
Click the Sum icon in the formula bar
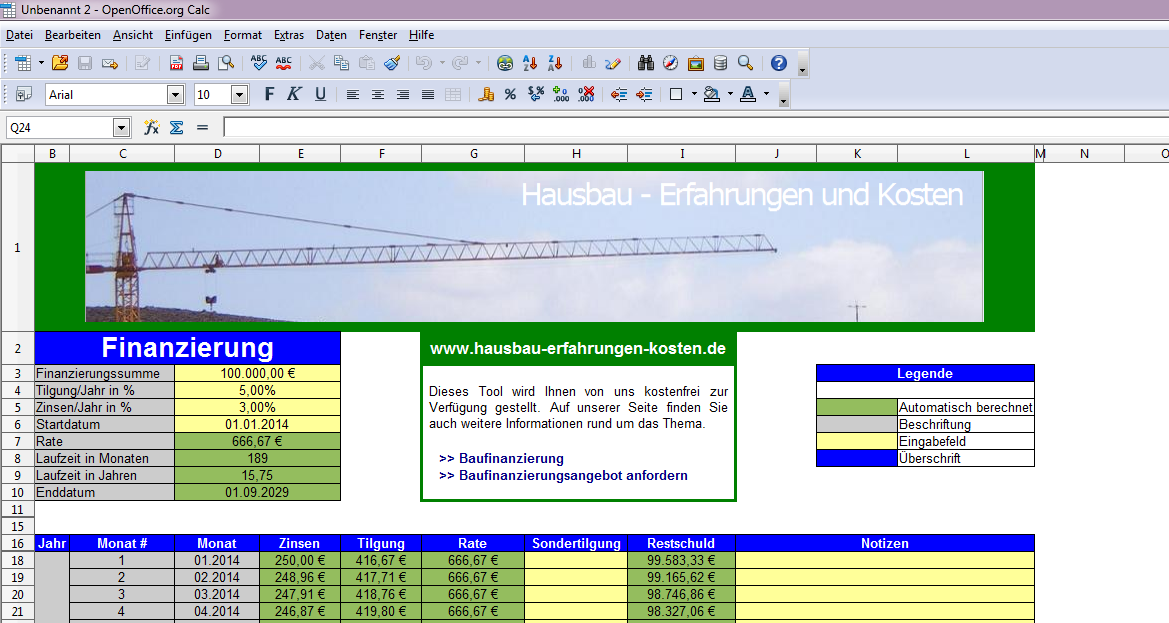[x=175, y=129]
